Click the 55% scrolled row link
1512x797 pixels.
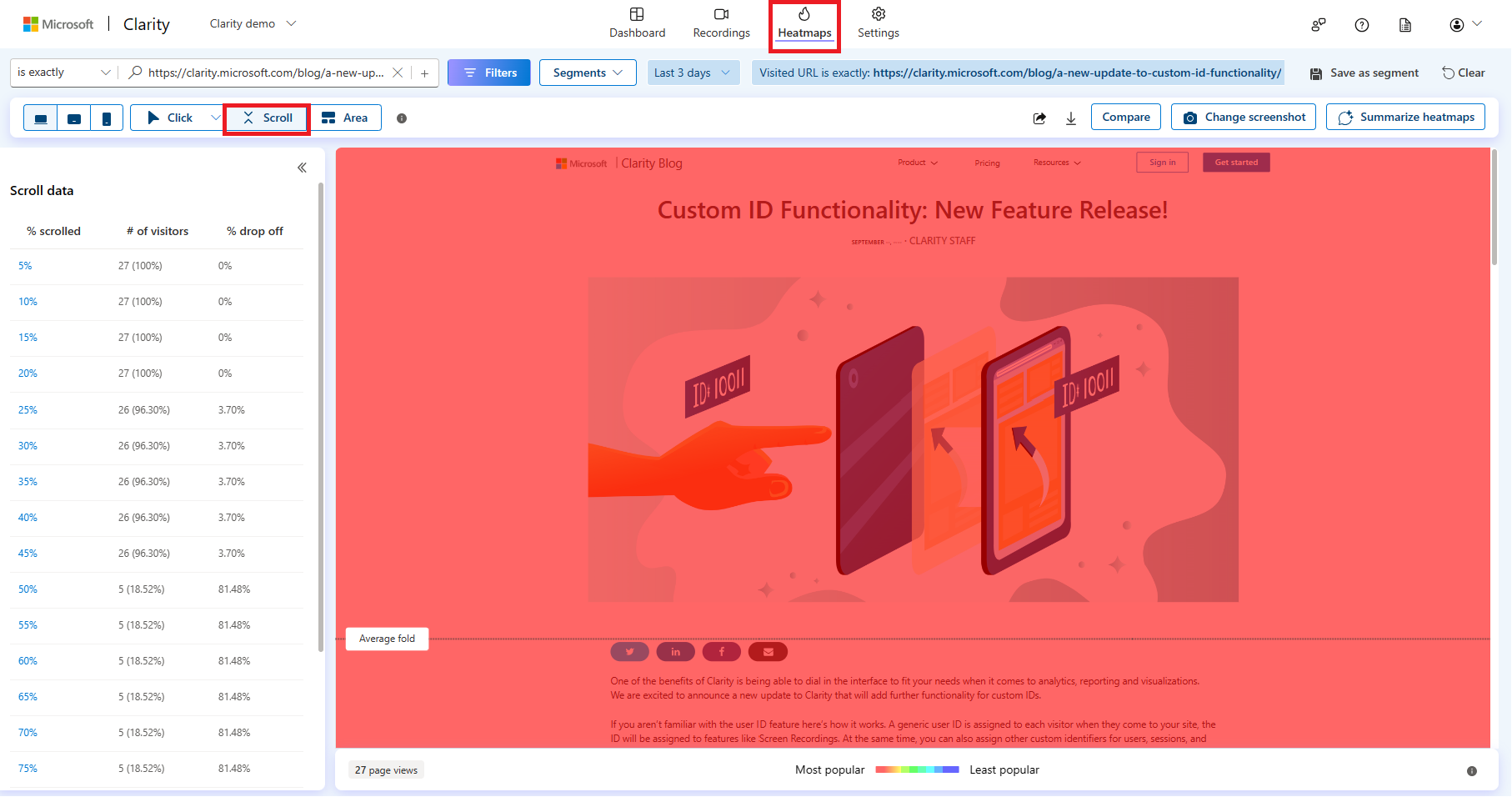[x=28, y=625]
